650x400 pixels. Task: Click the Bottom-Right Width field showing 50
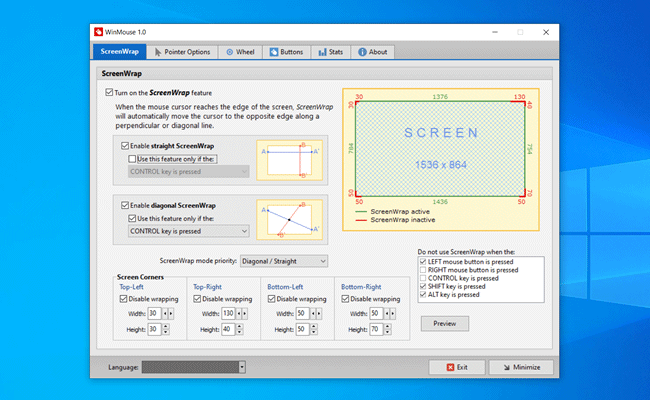[x=376, y=314]
